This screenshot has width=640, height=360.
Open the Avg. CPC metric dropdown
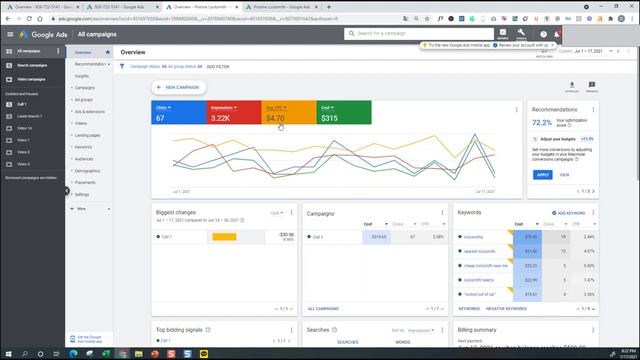(x=276, y=108)
